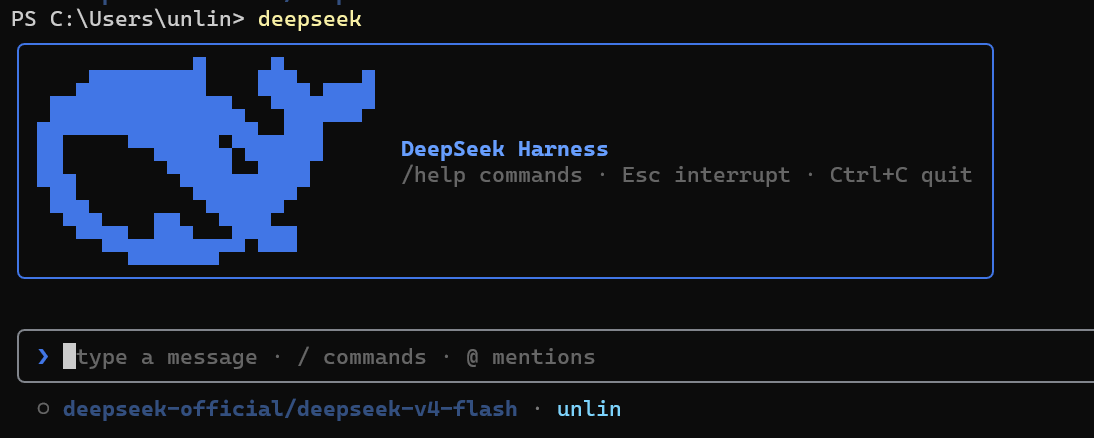Viewport: 1094px width, 438px height.
Task: Click the blinking block cursor in message box
Action: pyautogui.click(x=69, y=356)
